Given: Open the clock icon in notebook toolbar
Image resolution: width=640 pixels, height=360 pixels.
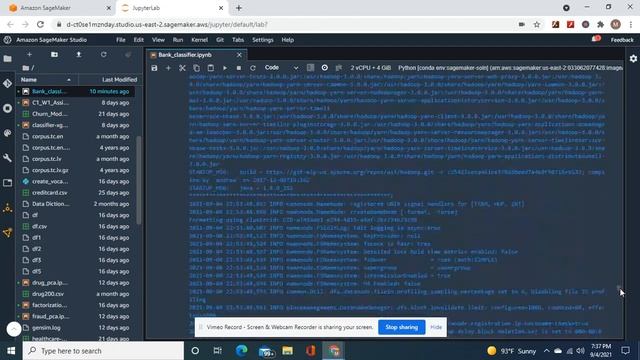Looking at the screenshot, I should (x=324, y=68).
